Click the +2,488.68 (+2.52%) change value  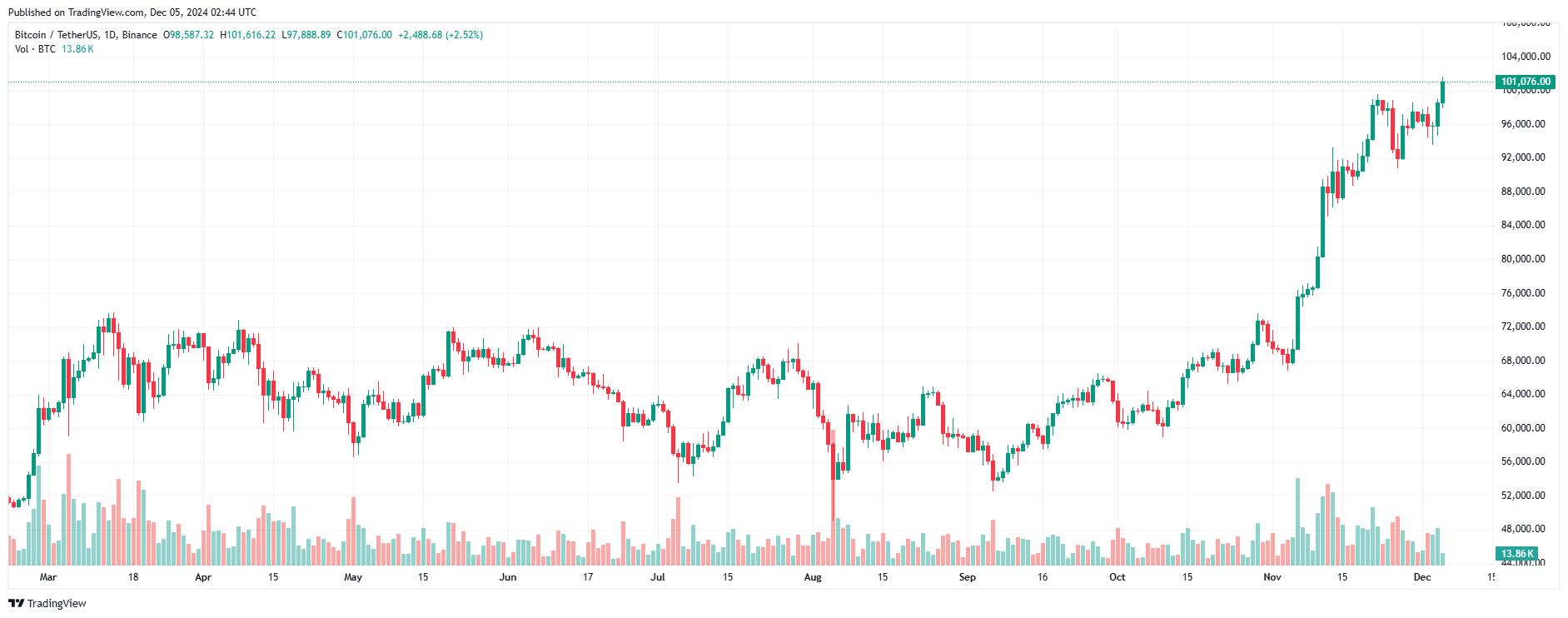[x=441, y=35]
